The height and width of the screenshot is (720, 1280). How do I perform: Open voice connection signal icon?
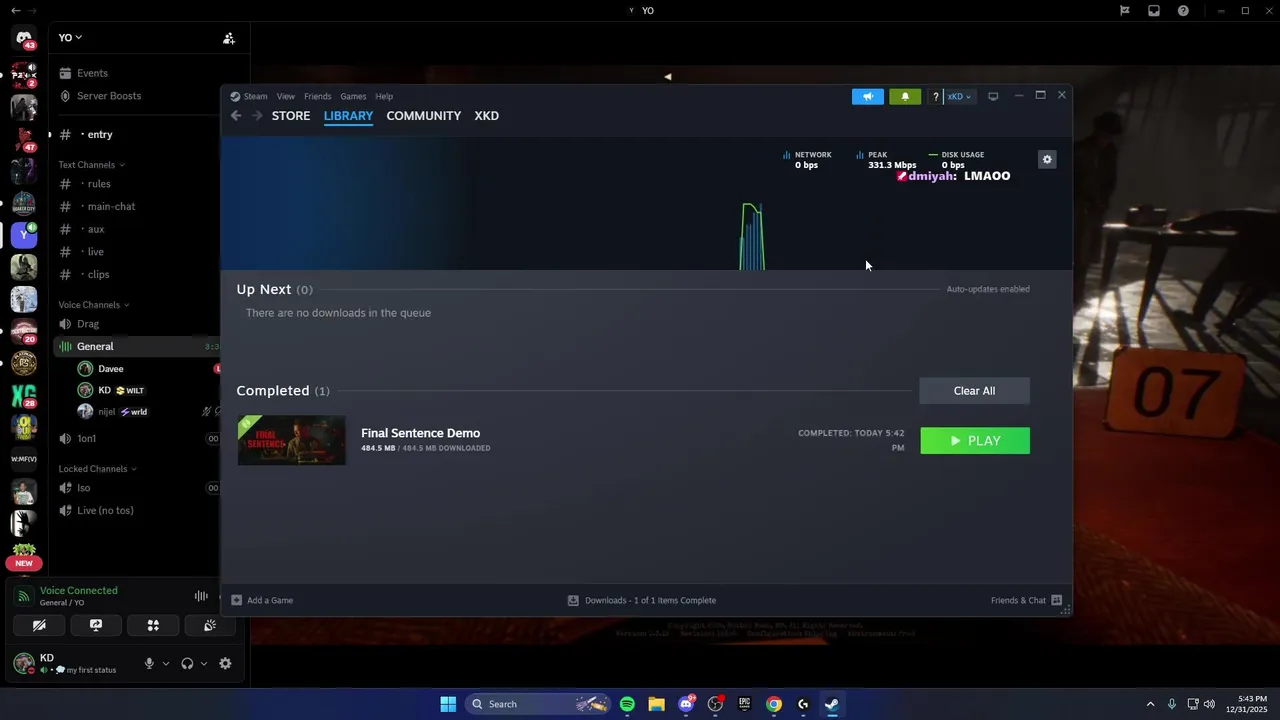[24, 596]
